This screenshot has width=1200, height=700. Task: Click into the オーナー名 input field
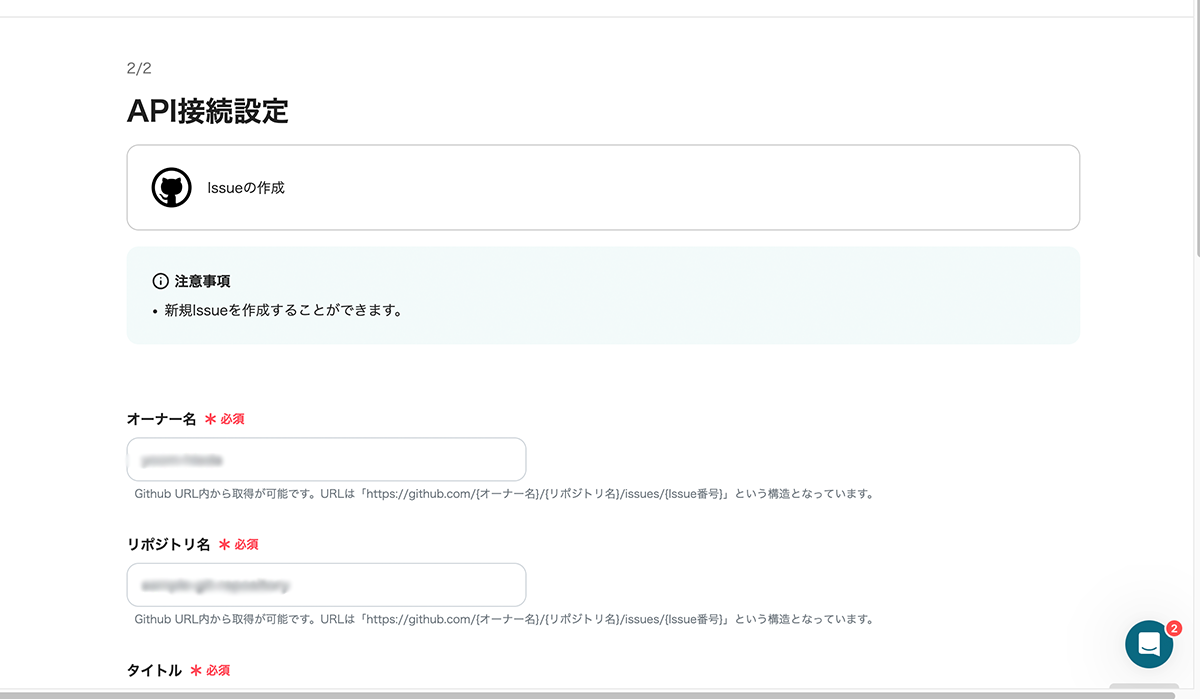pyautogui.click(x=325, y=459)
